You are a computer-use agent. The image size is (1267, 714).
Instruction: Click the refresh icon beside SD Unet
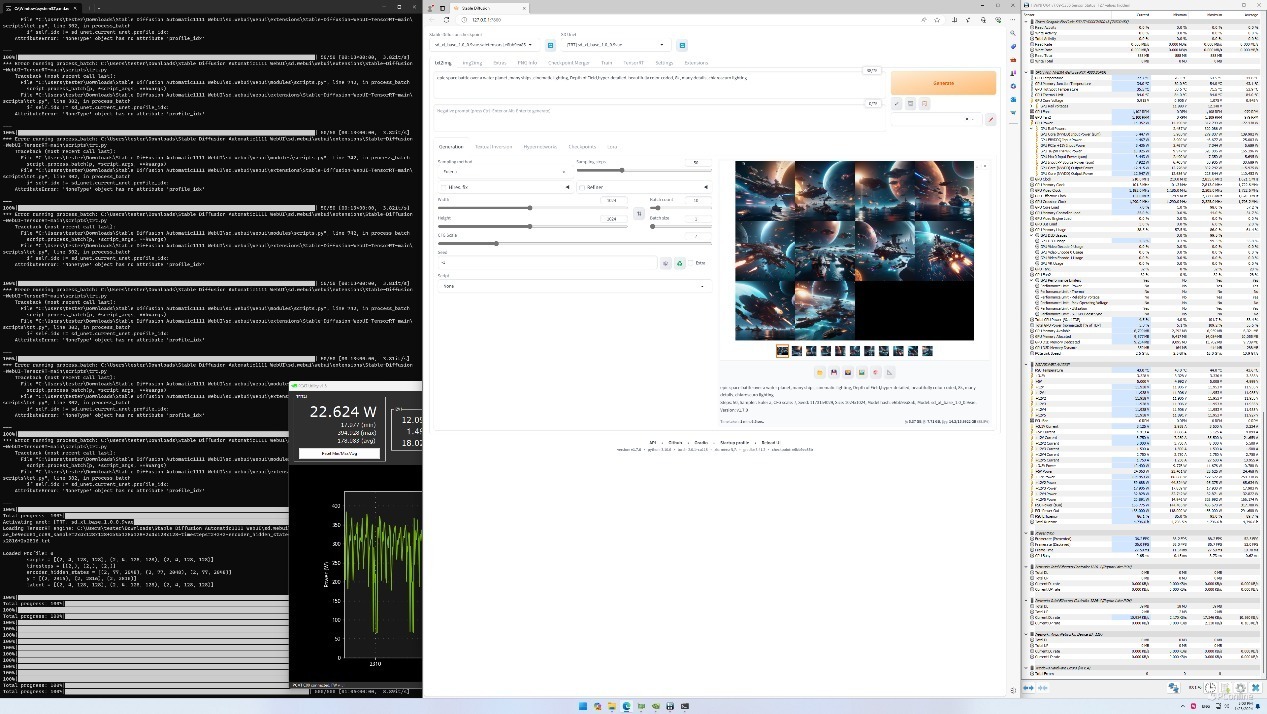[682, 45]
